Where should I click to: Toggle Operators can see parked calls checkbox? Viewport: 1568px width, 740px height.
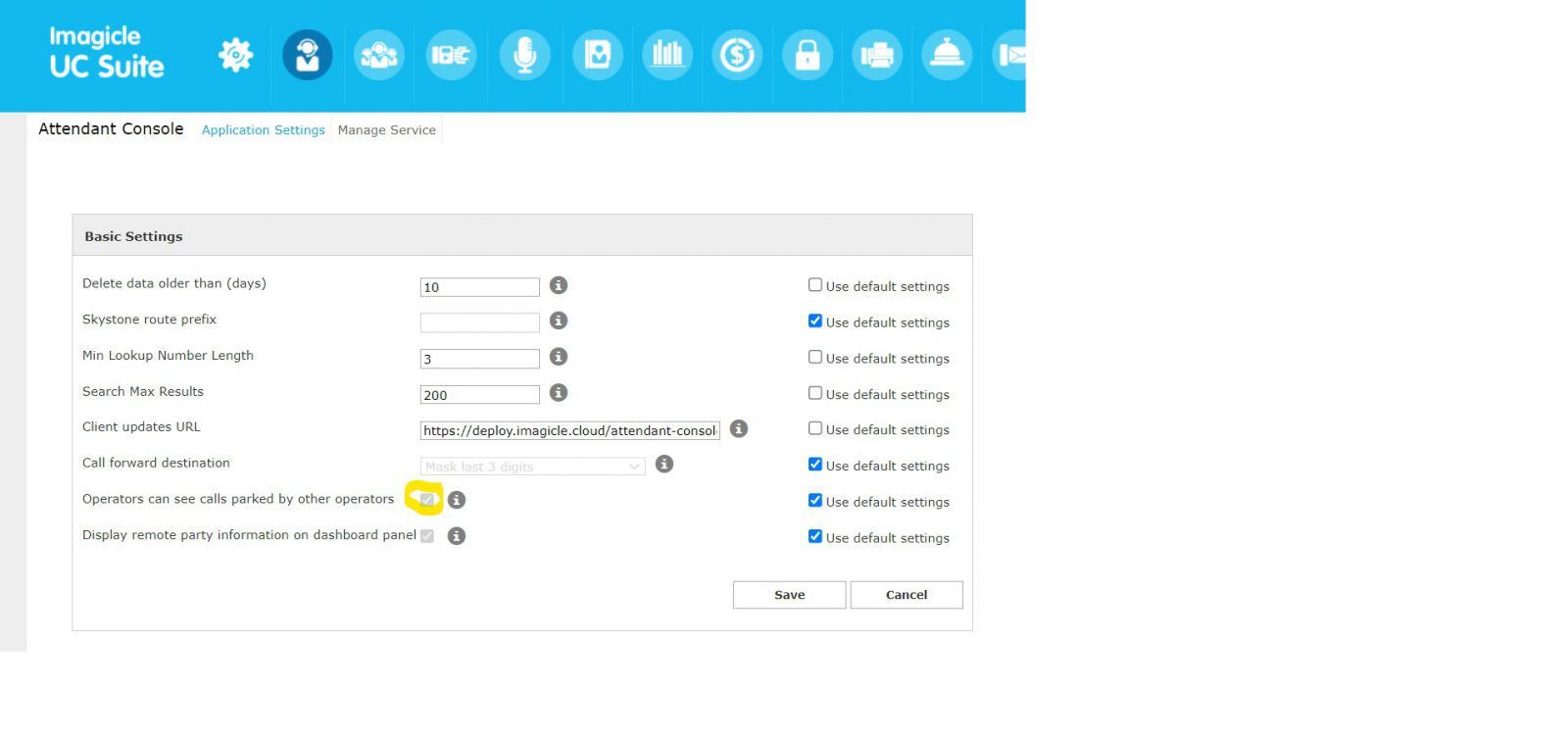427,500
